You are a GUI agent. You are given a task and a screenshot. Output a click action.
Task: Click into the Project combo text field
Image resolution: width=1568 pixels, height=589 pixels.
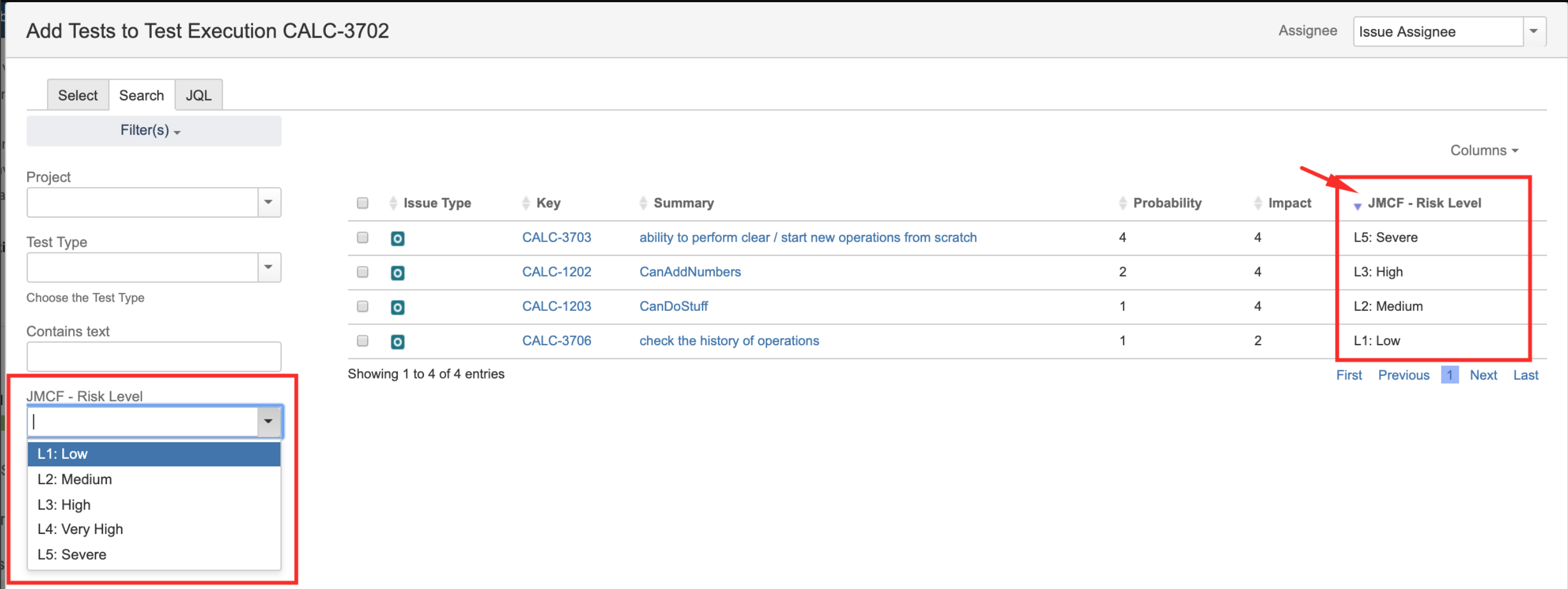coord(142,203)
